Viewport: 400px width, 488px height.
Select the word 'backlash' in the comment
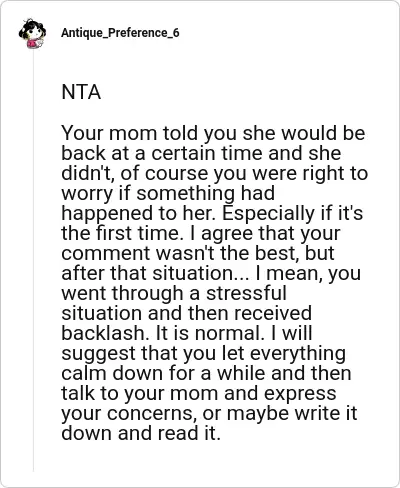pos(102,333)
